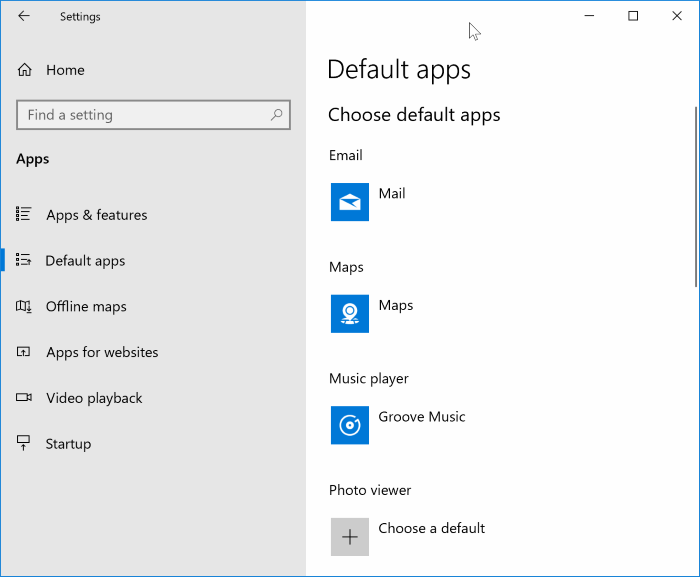700x577 pixels.
Task: Click the Default apps sidebar icon
Action: (23, 260)
